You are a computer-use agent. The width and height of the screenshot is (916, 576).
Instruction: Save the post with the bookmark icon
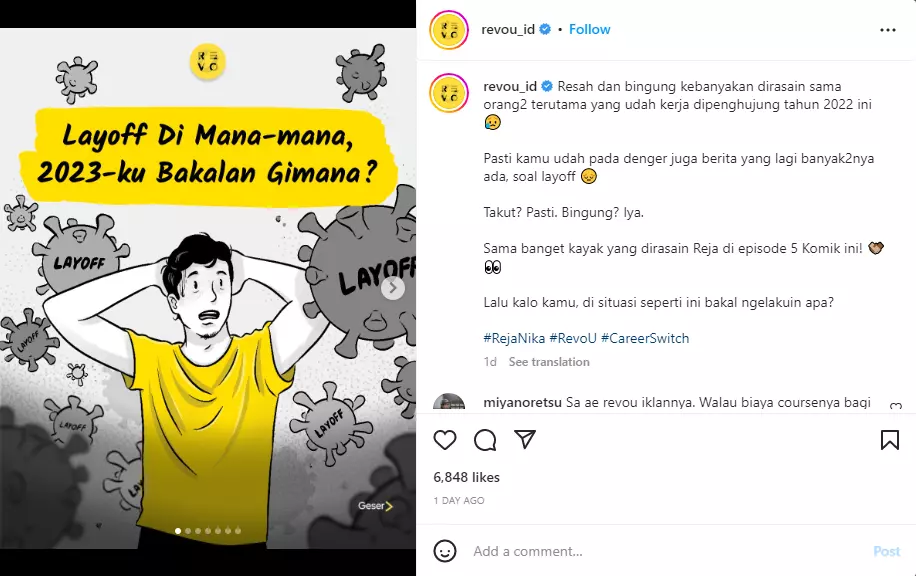[x=889, y=440]
